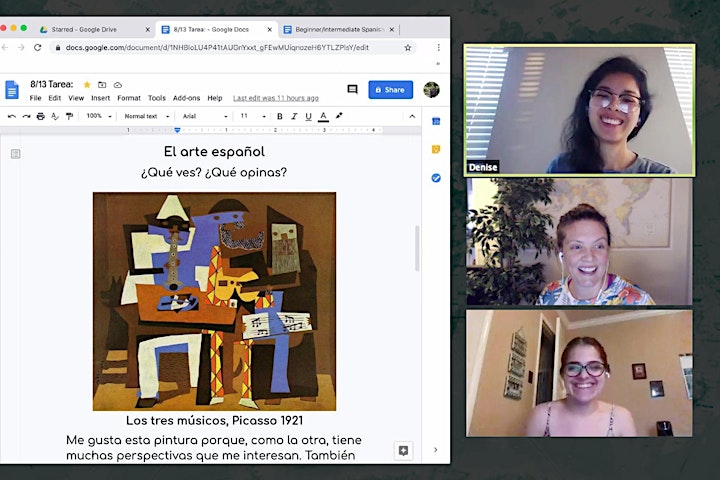Image resolution: width=720 pixels, height=480 pixels.
Task: Open Google Keep side panel icon
Action: coord(436,149)
